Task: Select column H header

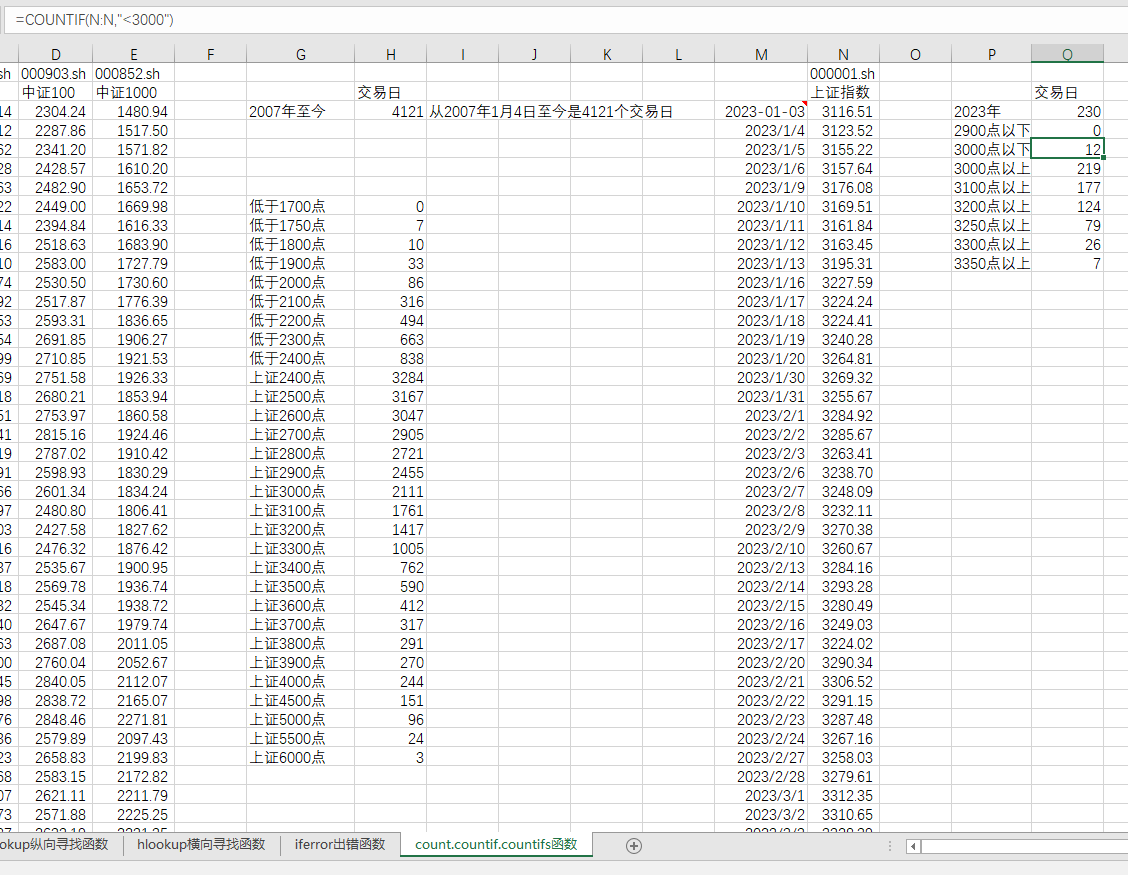Action: click(x=390, y=55)
